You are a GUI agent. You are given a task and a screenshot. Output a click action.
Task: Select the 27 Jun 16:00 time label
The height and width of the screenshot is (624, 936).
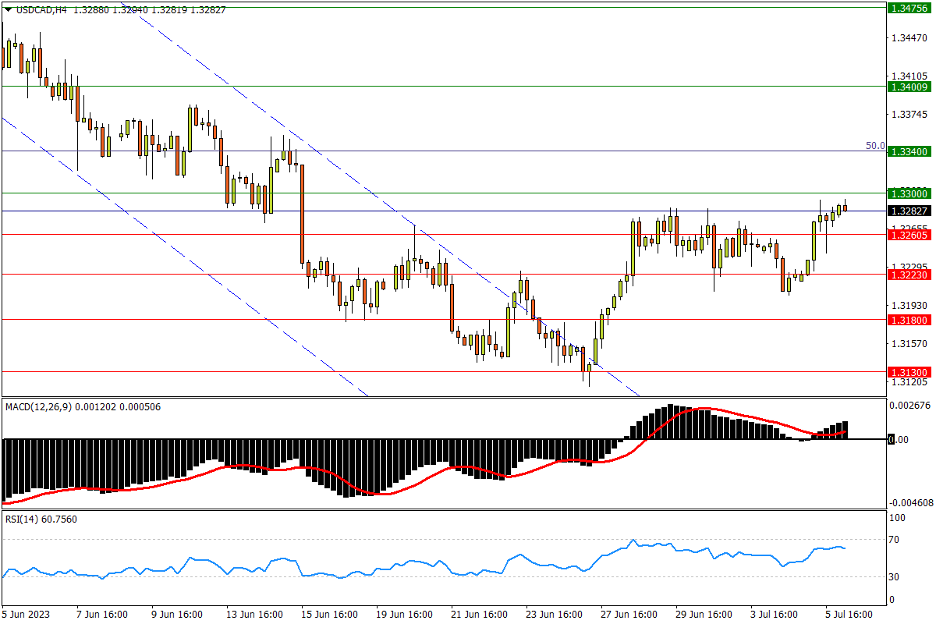(626, 614)
